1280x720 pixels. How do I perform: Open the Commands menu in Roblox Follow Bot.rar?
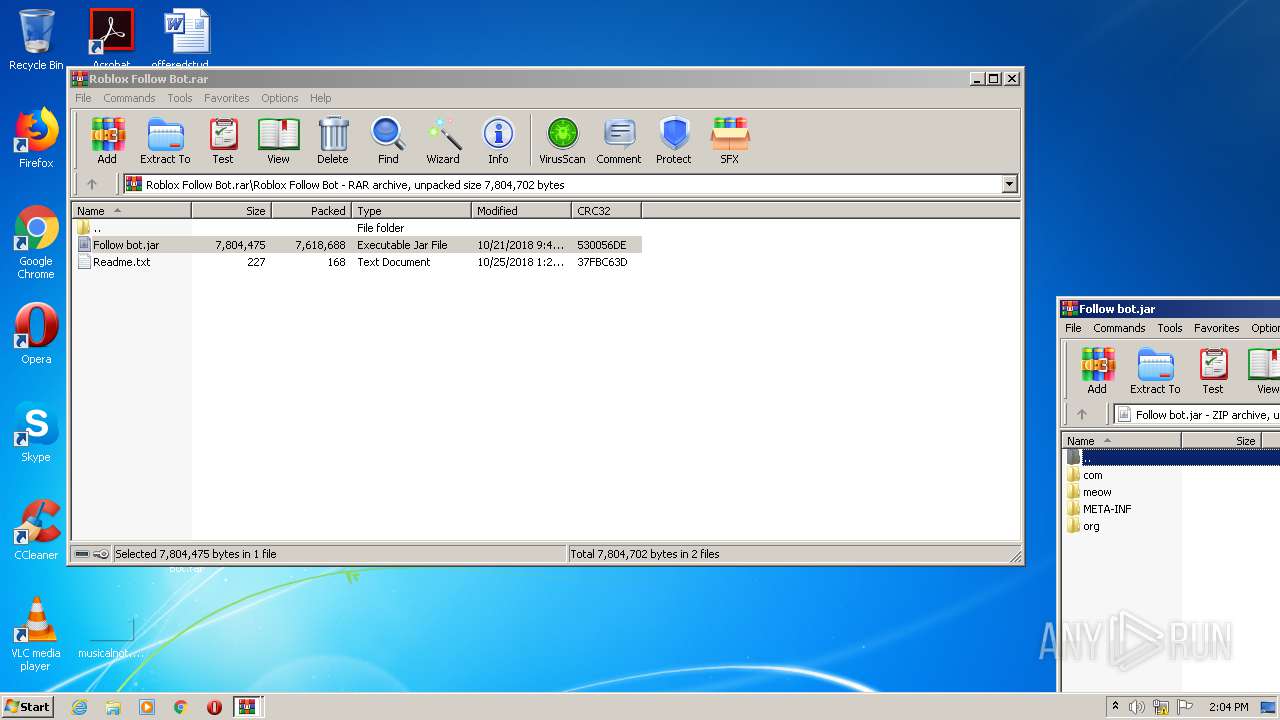129,98
